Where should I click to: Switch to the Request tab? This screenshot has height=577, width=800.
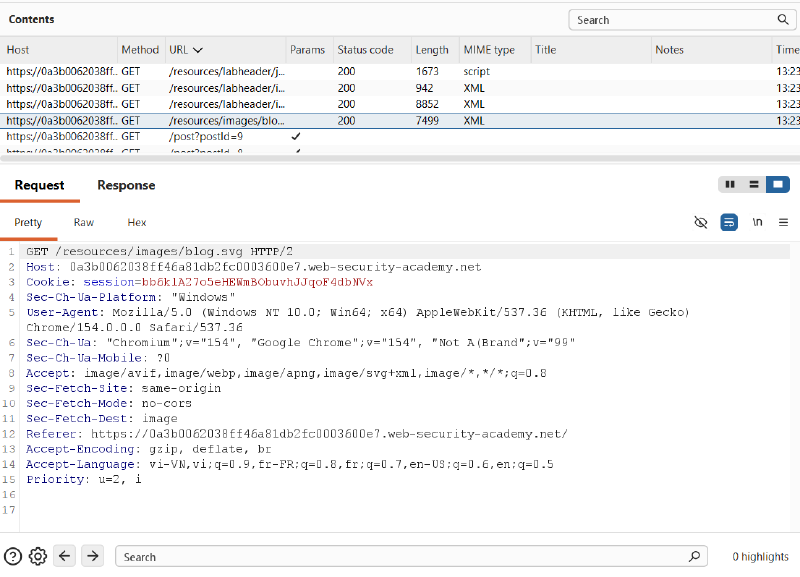pyautogui.click(x=39, y=185)
